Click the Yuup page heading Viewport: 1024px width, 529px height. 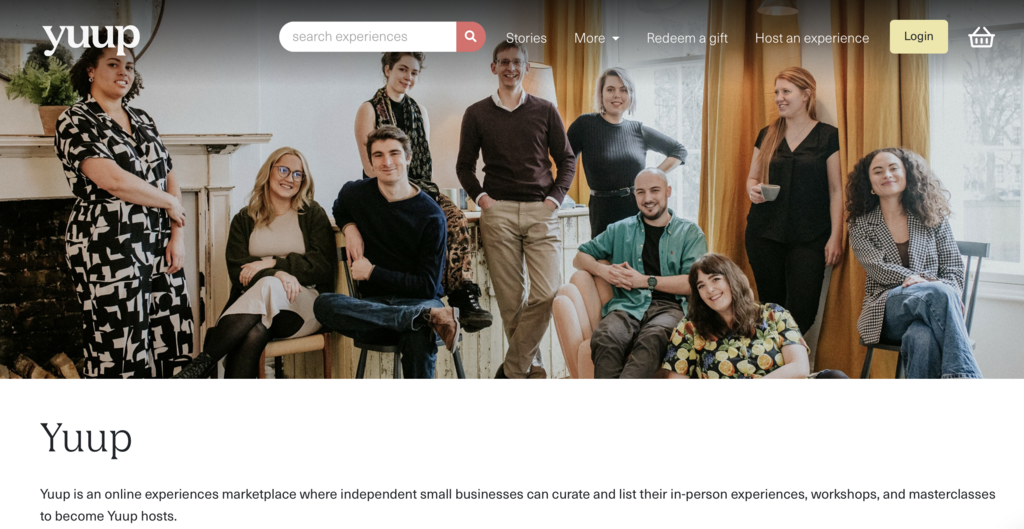tap(86, 438)
